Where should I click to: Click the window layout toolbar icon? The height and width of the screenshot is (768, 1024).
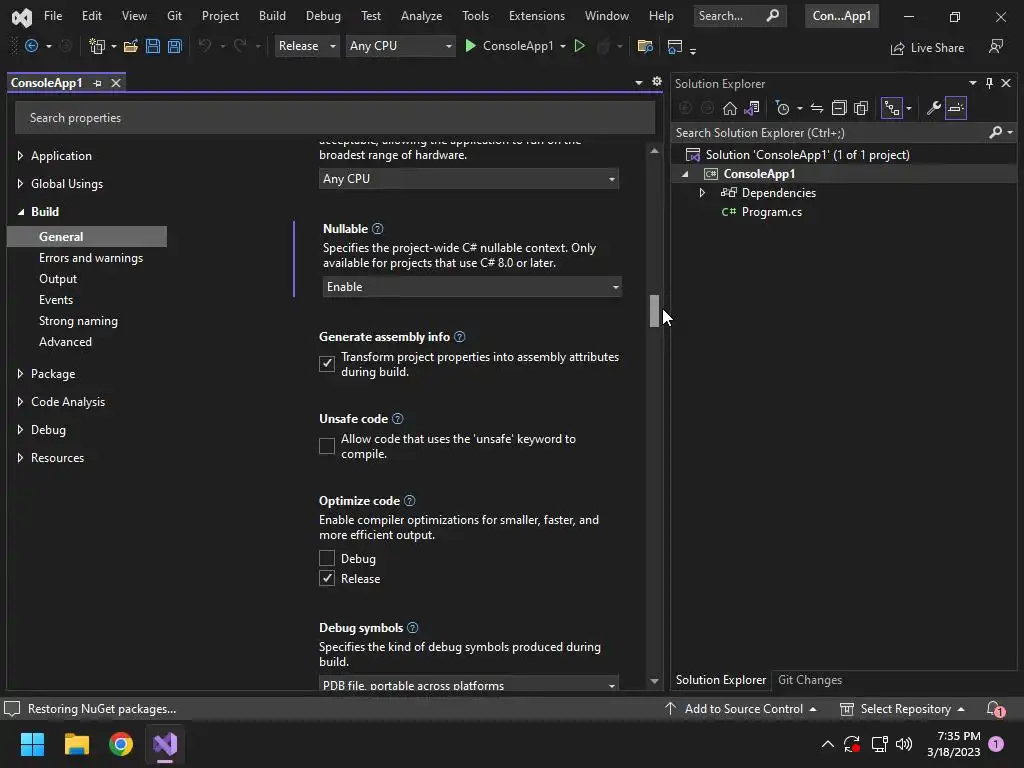(675, 46)
